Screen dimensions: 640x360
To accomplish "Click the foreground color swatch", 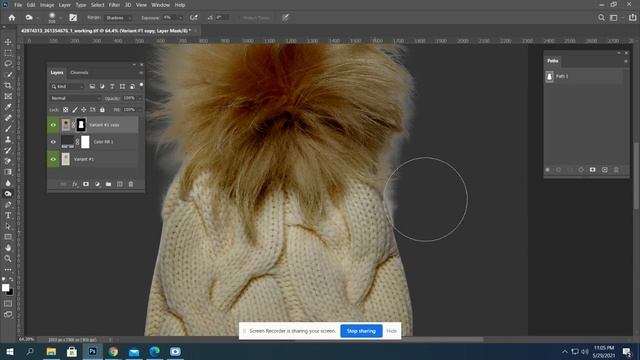I will 5,287.
